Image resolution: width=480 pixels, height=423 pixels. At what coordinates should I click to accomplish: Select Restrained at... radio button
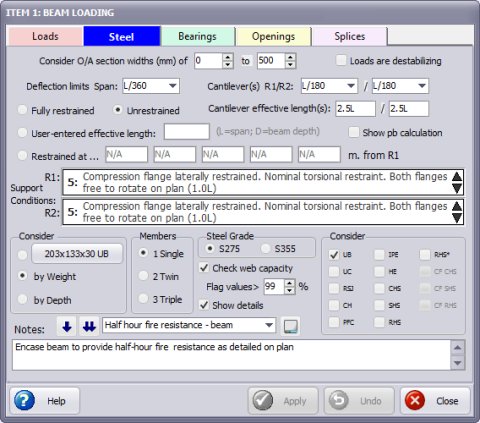[22, 155]
